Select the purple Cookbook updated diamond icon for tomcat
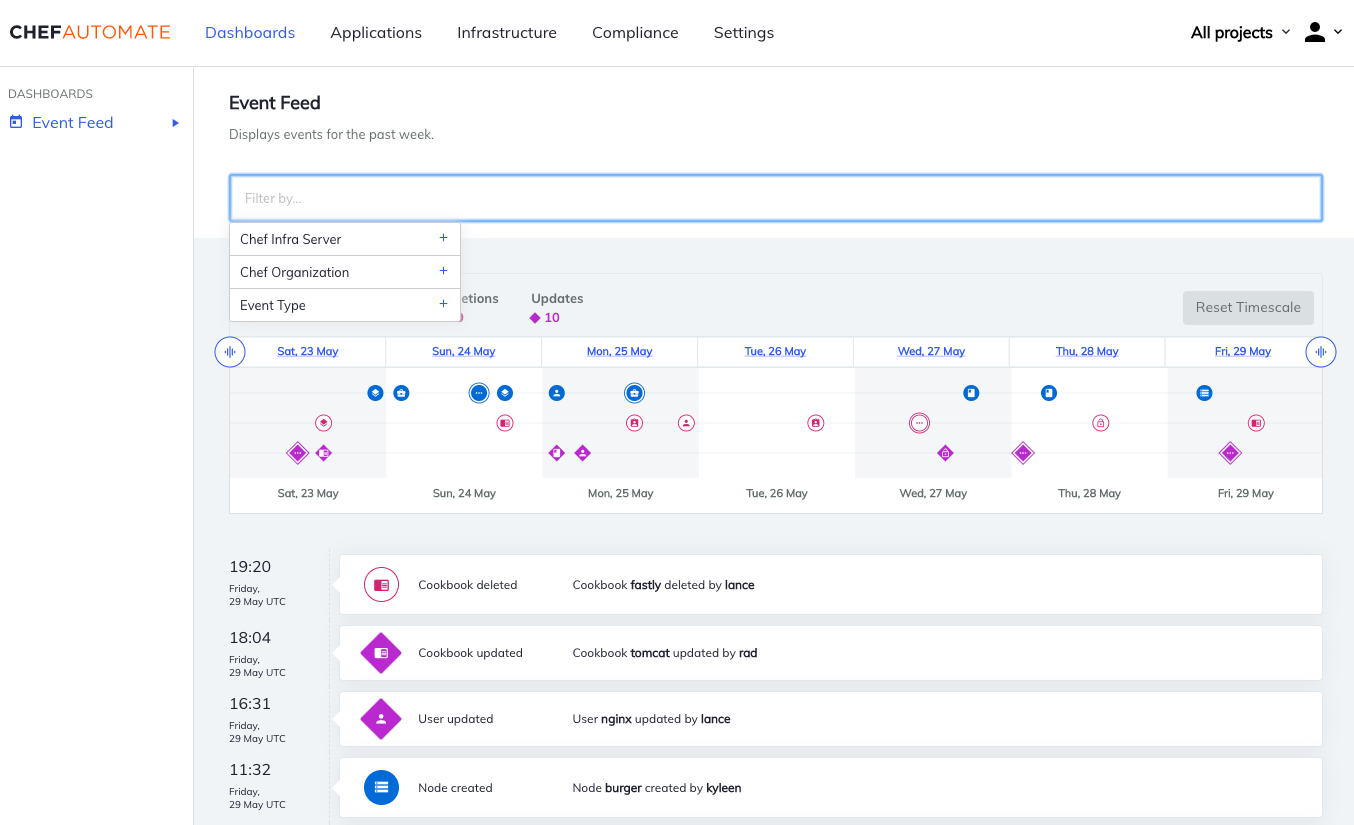Screen dimensions: 1354x825 381,653
